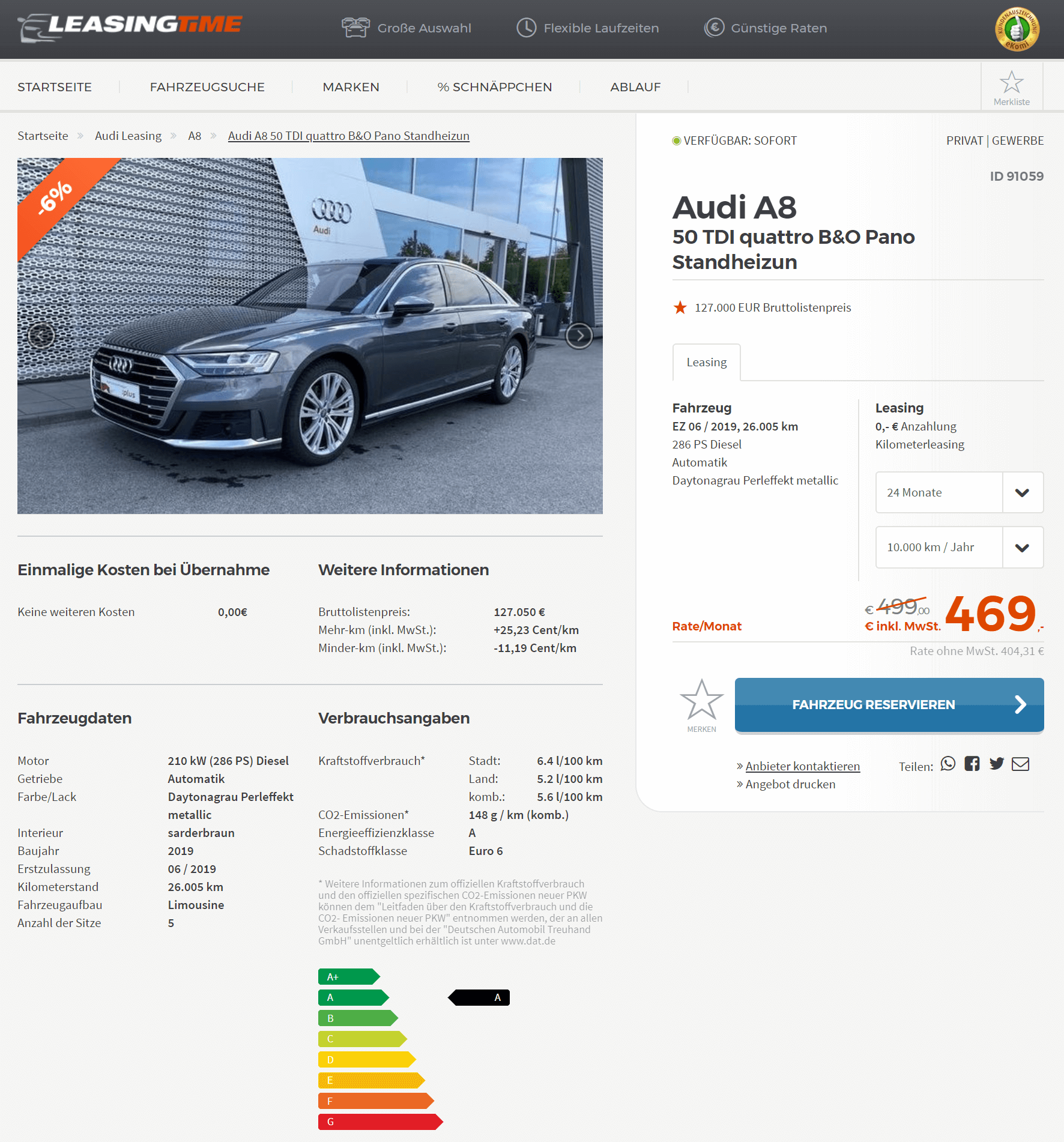This screenshot has height=1142, width=1064.
Task: Click the '148 g / km (komb.)' value
Action: click(519, 815)
